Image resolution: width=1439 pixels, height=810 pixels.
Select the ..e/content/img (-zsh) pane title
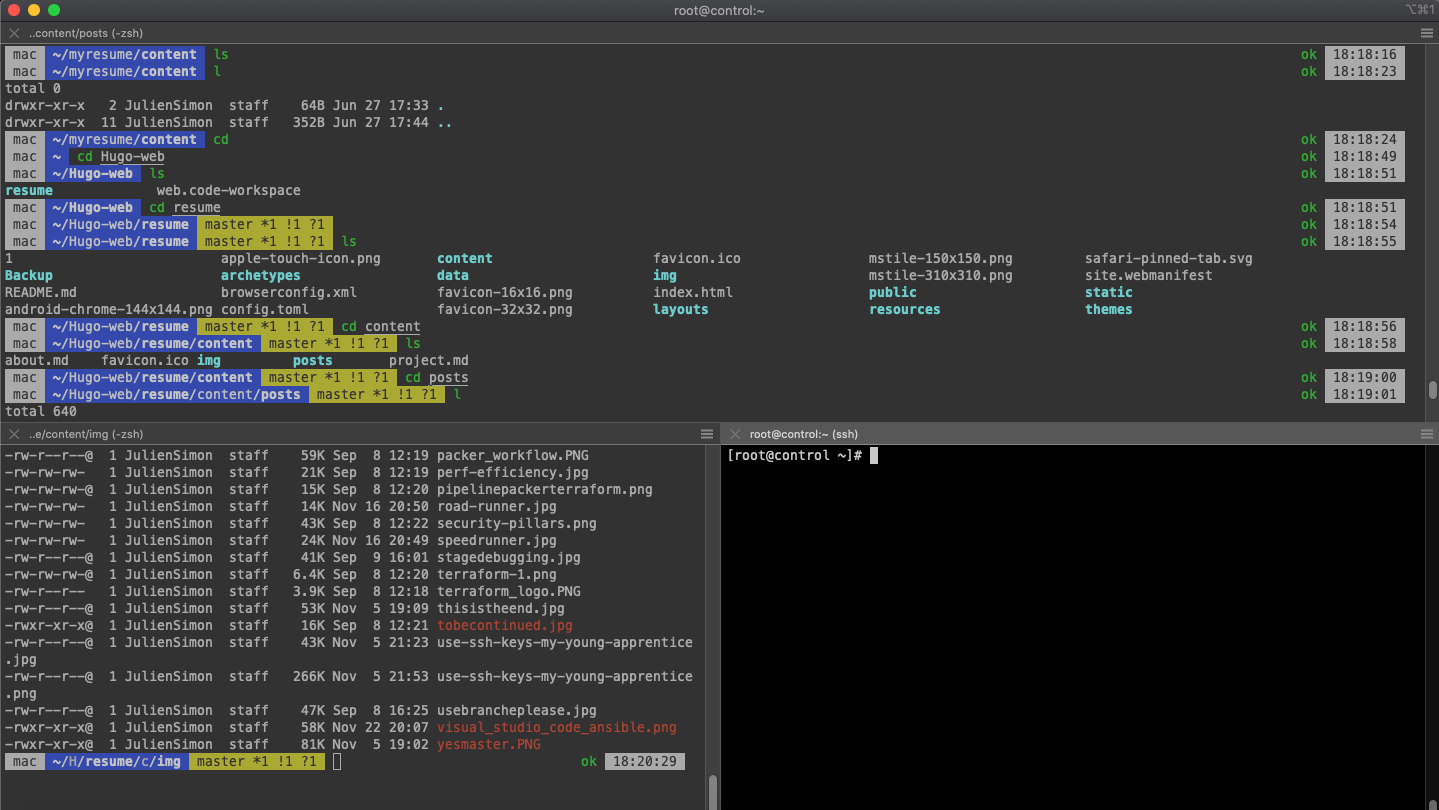(x=86, y=434)
